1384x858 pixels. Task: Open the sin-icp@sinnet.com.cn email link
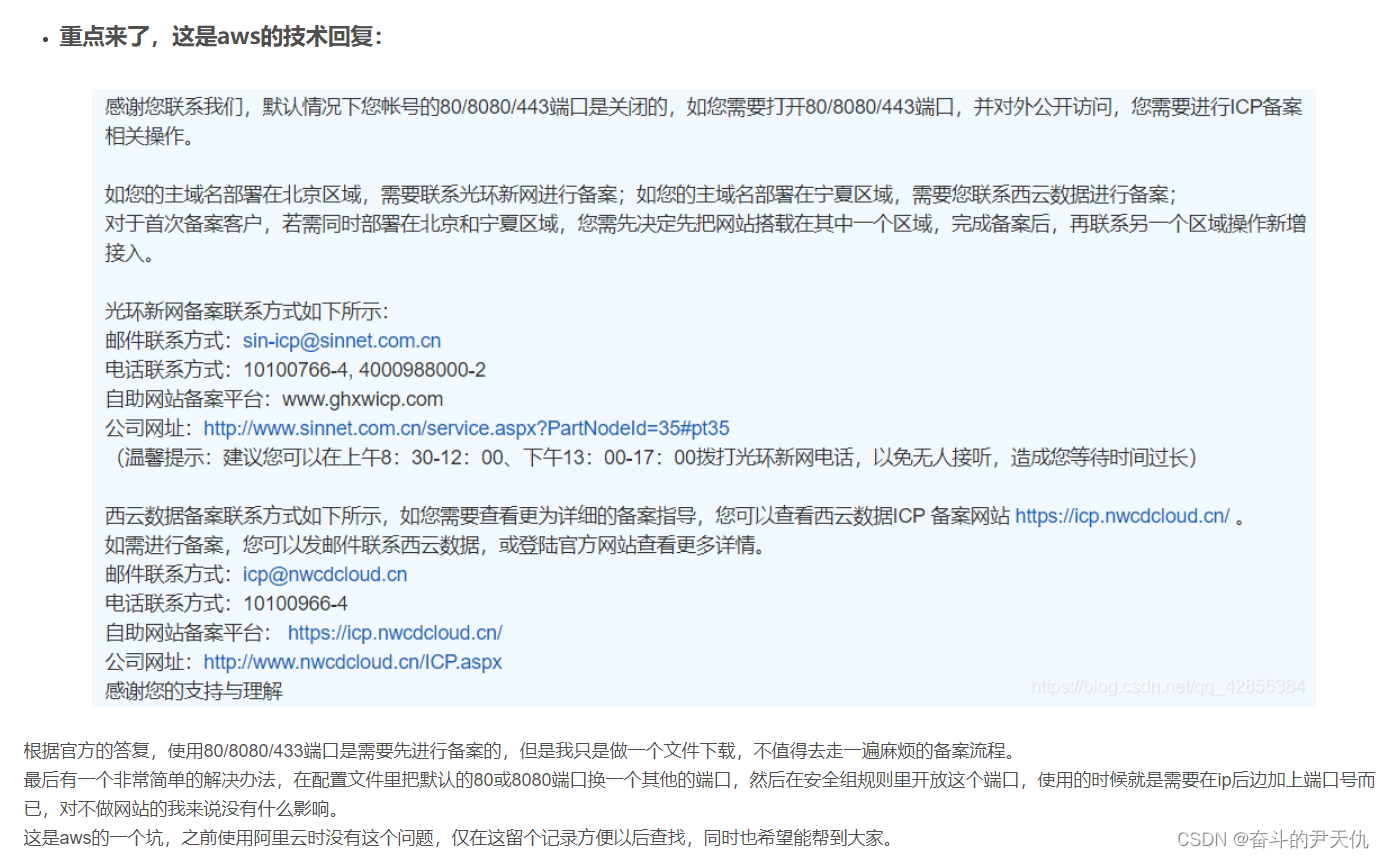[342, 341]
